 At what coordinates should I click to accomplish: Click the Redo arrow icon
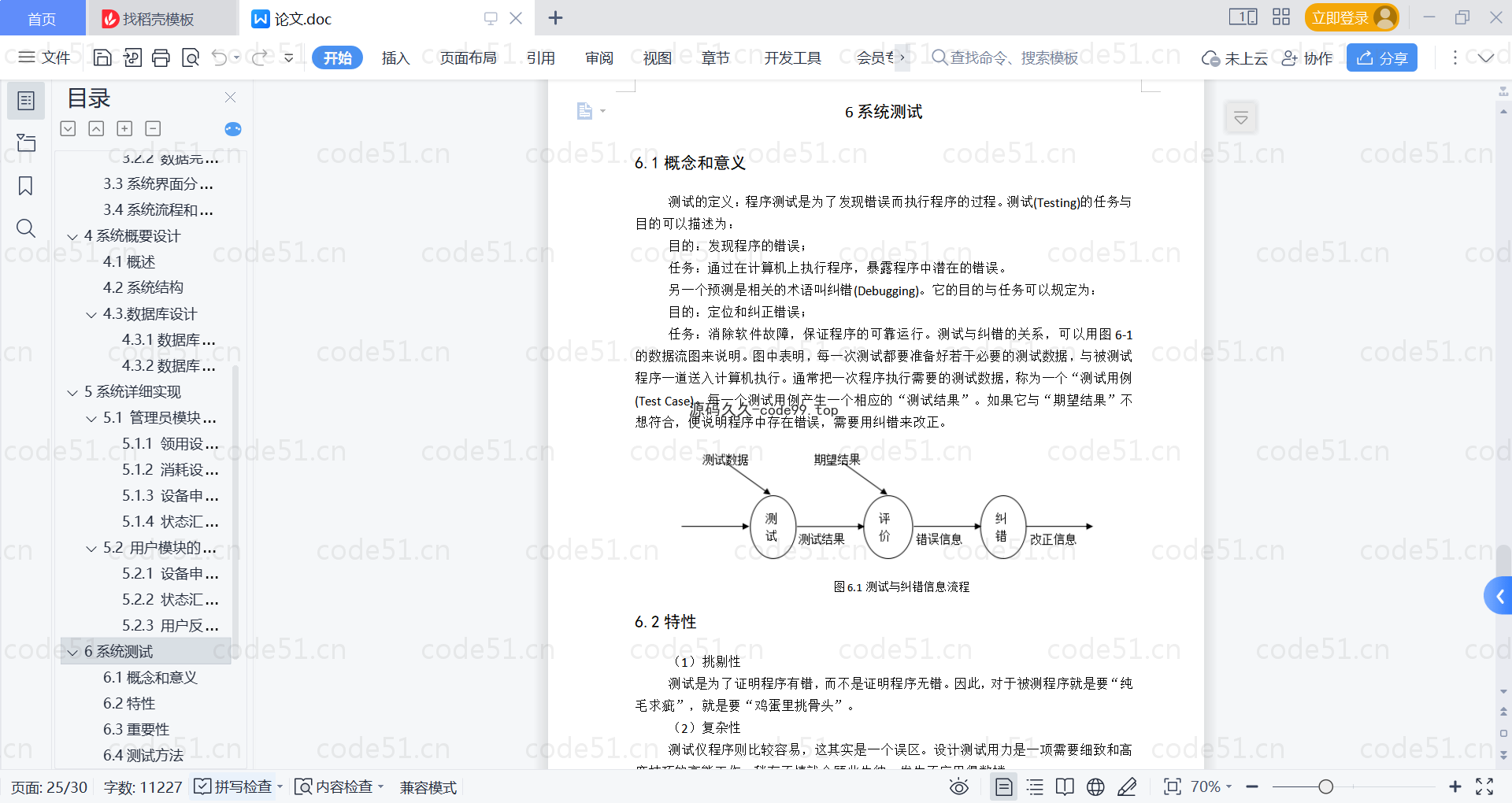pyautogui.click(x=259, y=57)
